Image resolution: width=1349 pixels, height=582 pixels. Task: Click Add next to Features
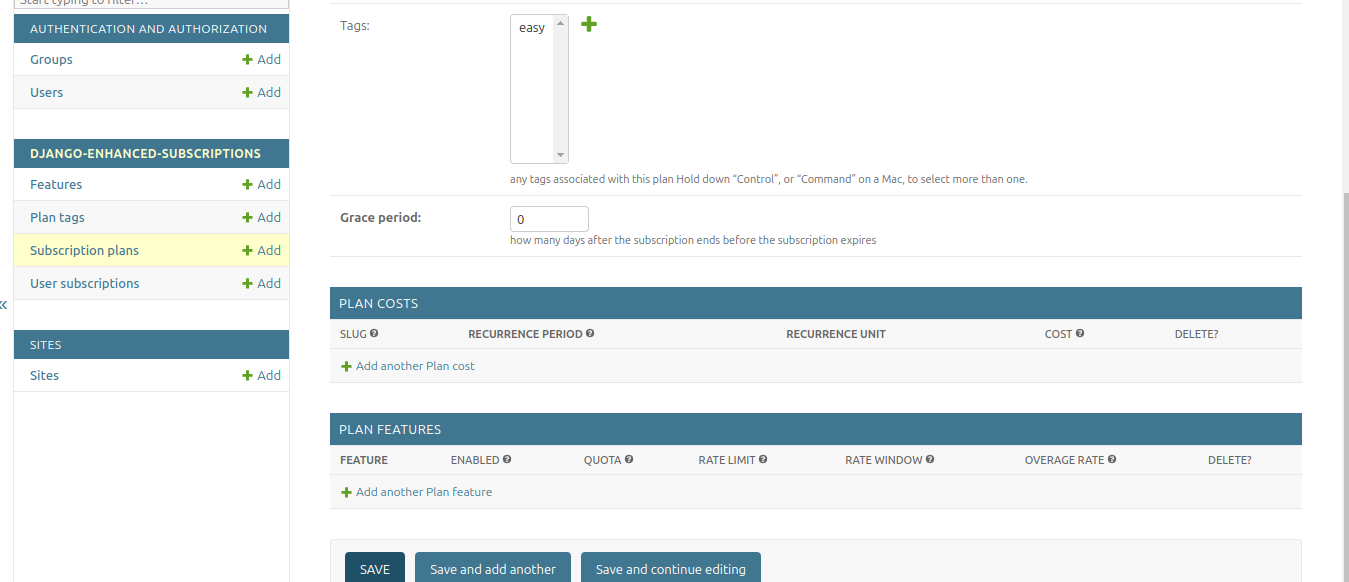click(262, 185)
